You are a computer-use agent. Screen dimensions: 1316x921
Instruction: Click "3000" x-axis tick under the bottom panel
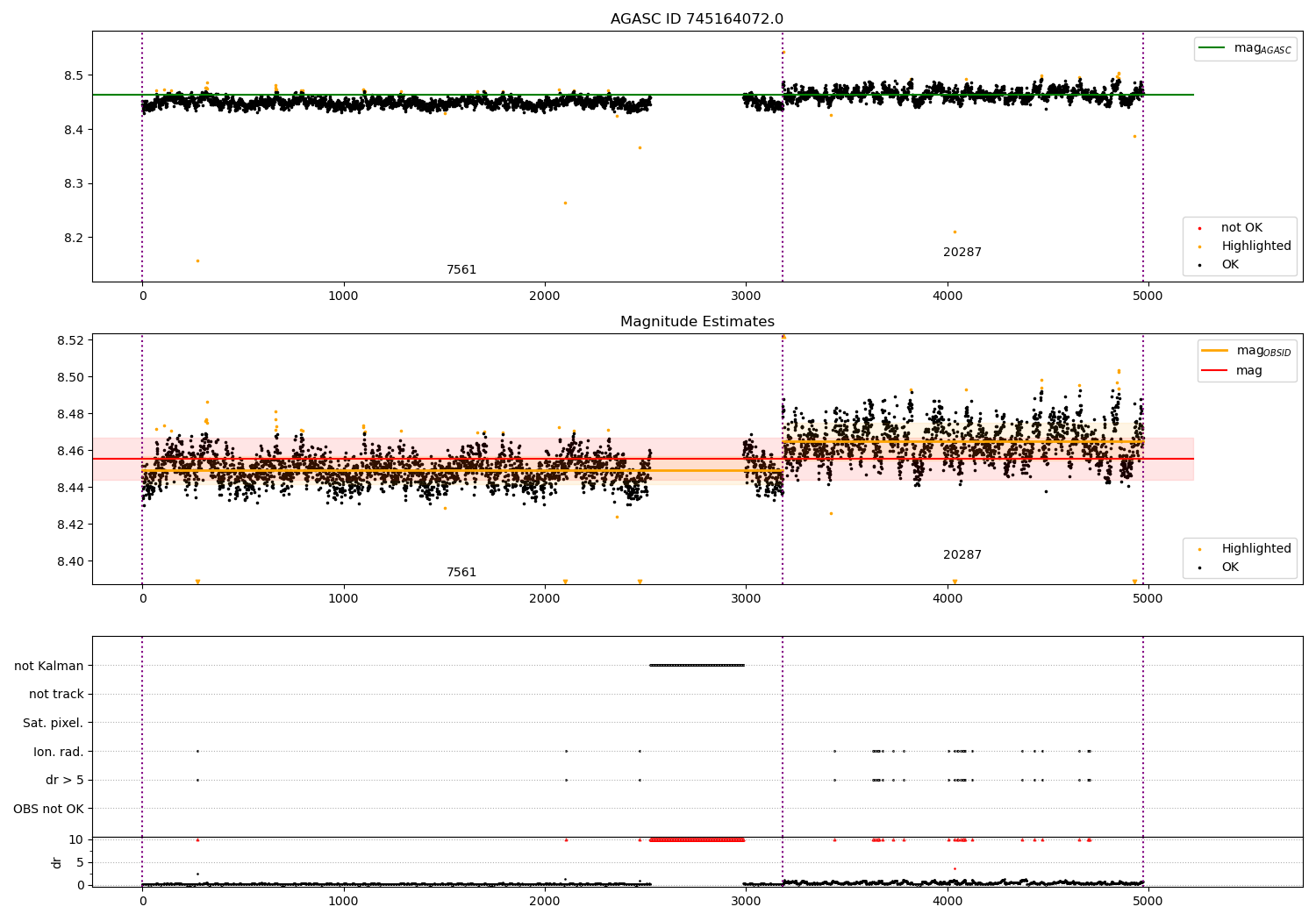pyautogui.click(x=746, y=902)
